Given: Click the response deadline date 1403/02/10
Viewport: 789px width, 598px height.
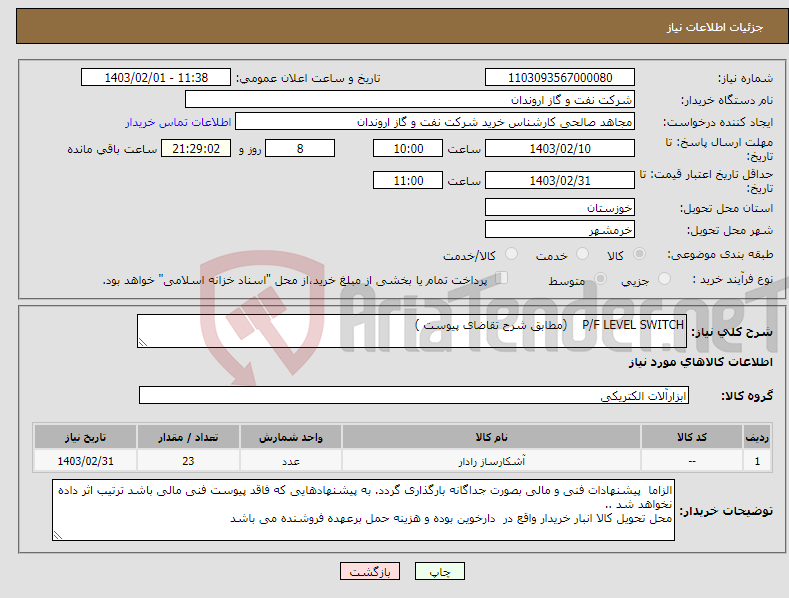Looking at the screenshot, I should point(560,148).
